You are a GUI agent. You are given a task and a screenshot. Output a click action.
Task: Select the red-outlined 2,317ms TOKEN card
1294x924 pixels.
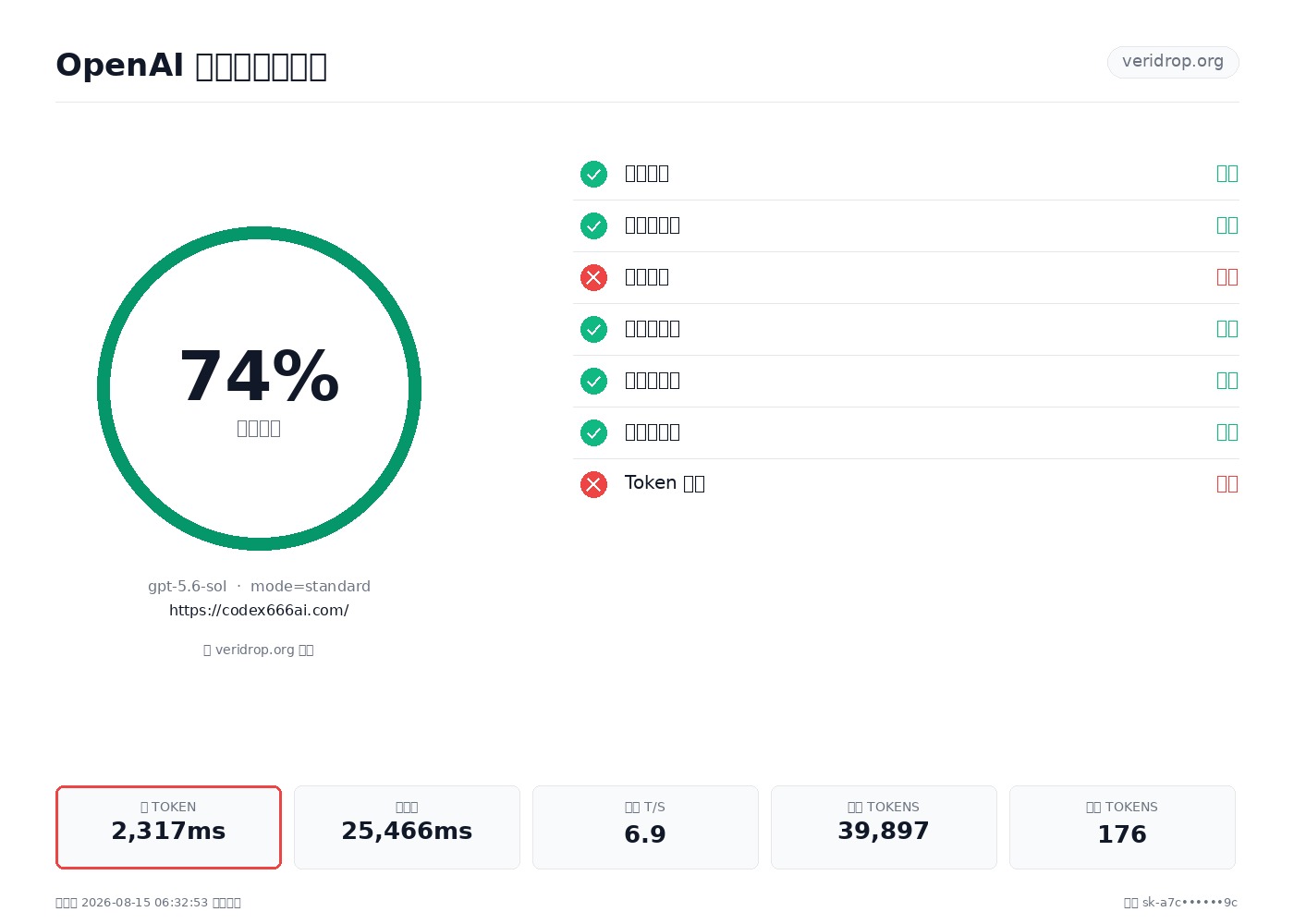[168, 827]
